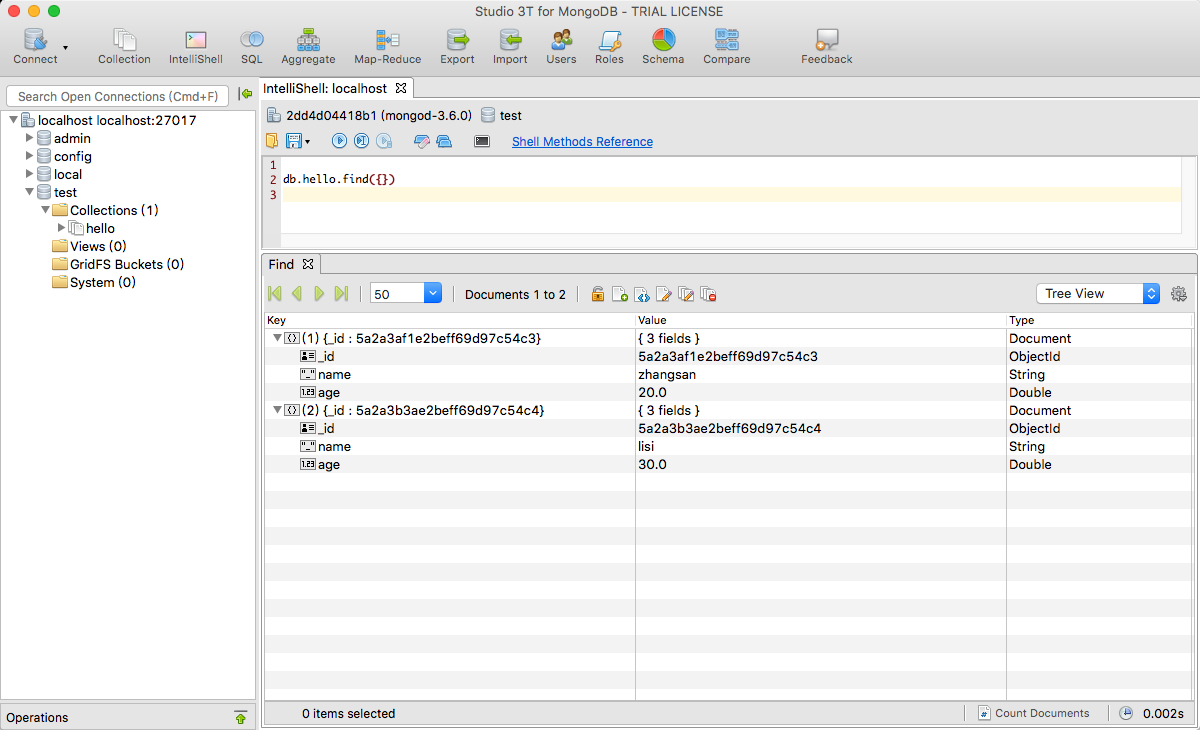The width and height of the screenshot is (1200, 730).
Task: Save the shell script
Action: point(293,141)
